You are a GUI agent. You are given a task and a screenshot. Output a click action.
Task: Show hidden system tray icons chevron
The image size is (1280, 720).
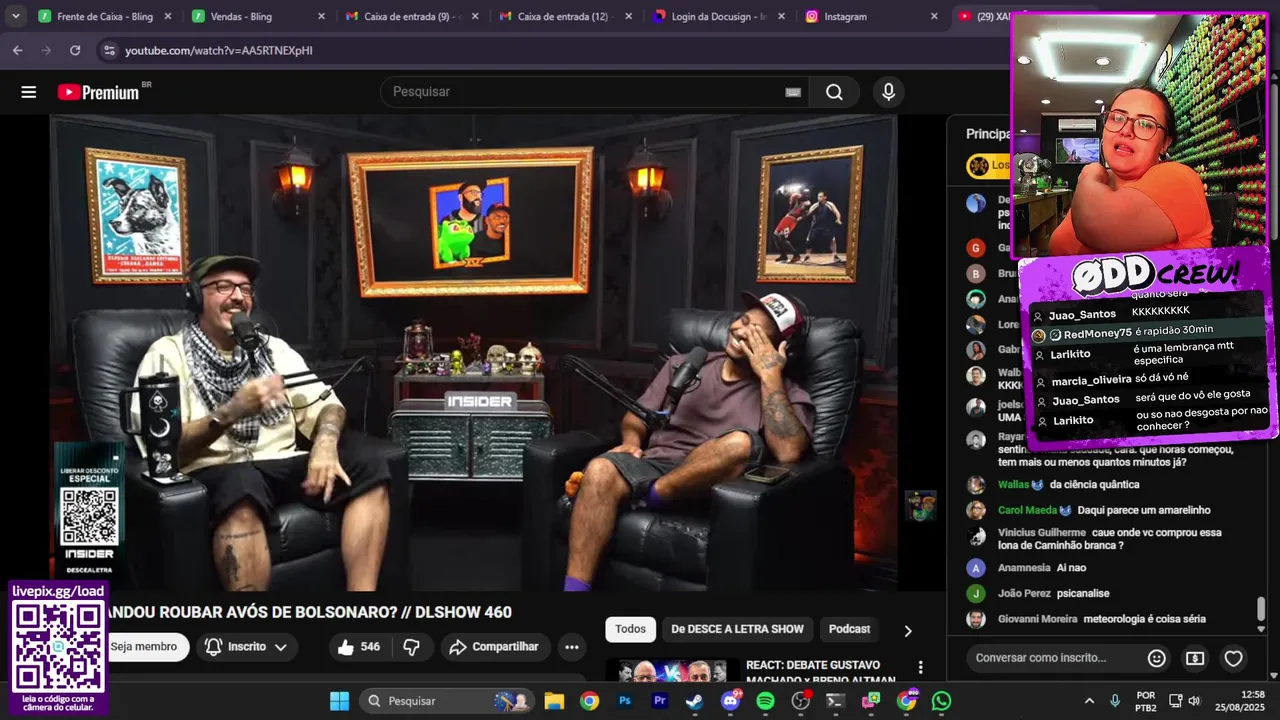click(1089, 701)
